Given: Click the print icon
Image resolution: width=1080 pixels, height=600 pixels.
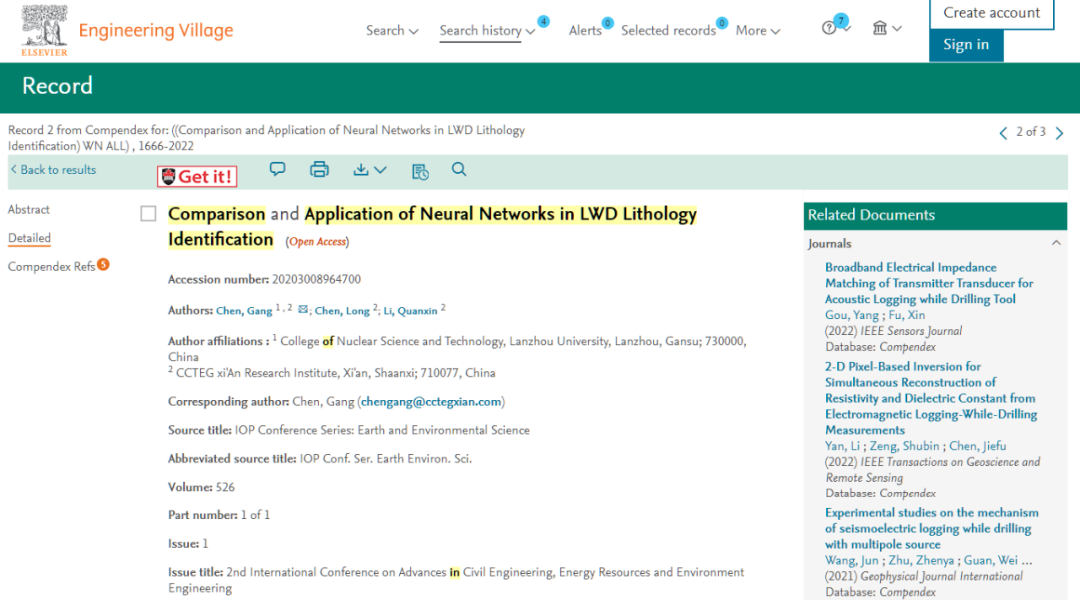Looking at the screenshot, I should coord(319,169).
